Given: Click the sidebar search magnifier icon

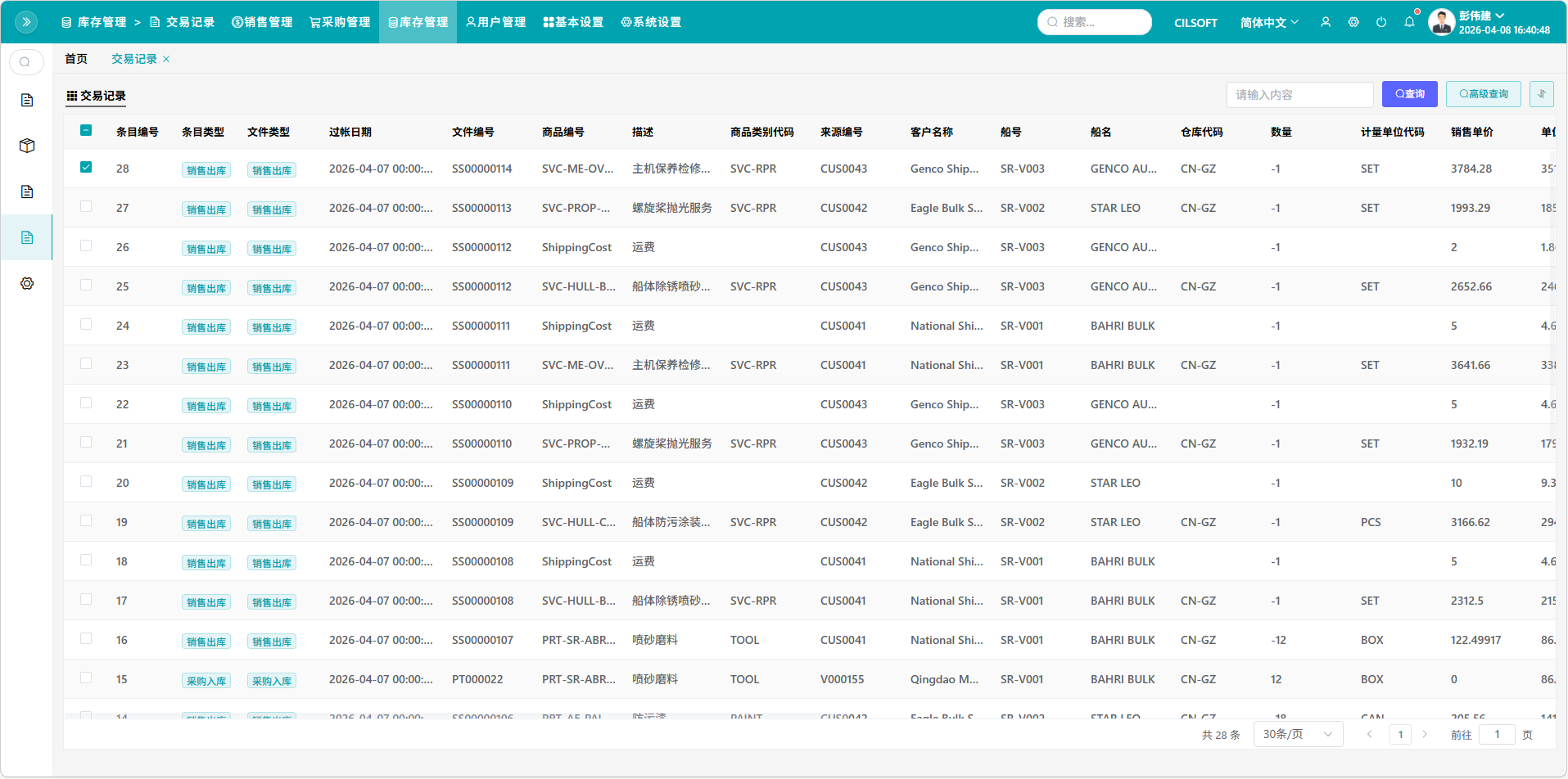Looking at the screenshot, I should (x=25, y=62).
